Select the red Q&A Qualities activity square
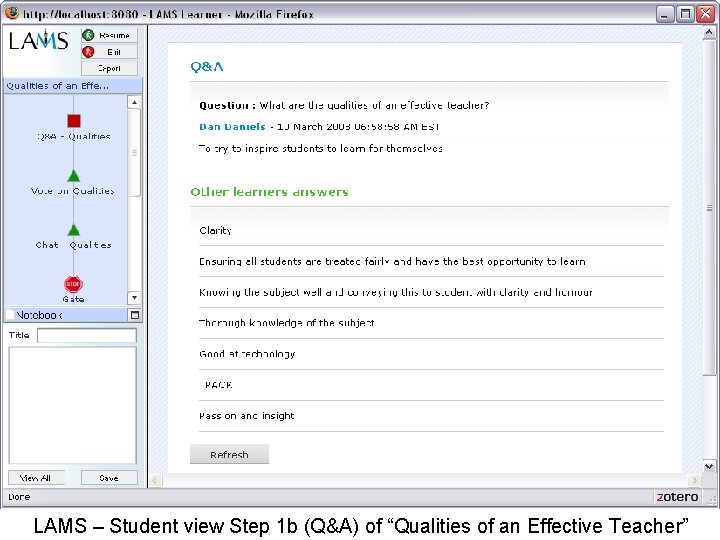Viewport: 720px width, 540px height. coord(73,121)
